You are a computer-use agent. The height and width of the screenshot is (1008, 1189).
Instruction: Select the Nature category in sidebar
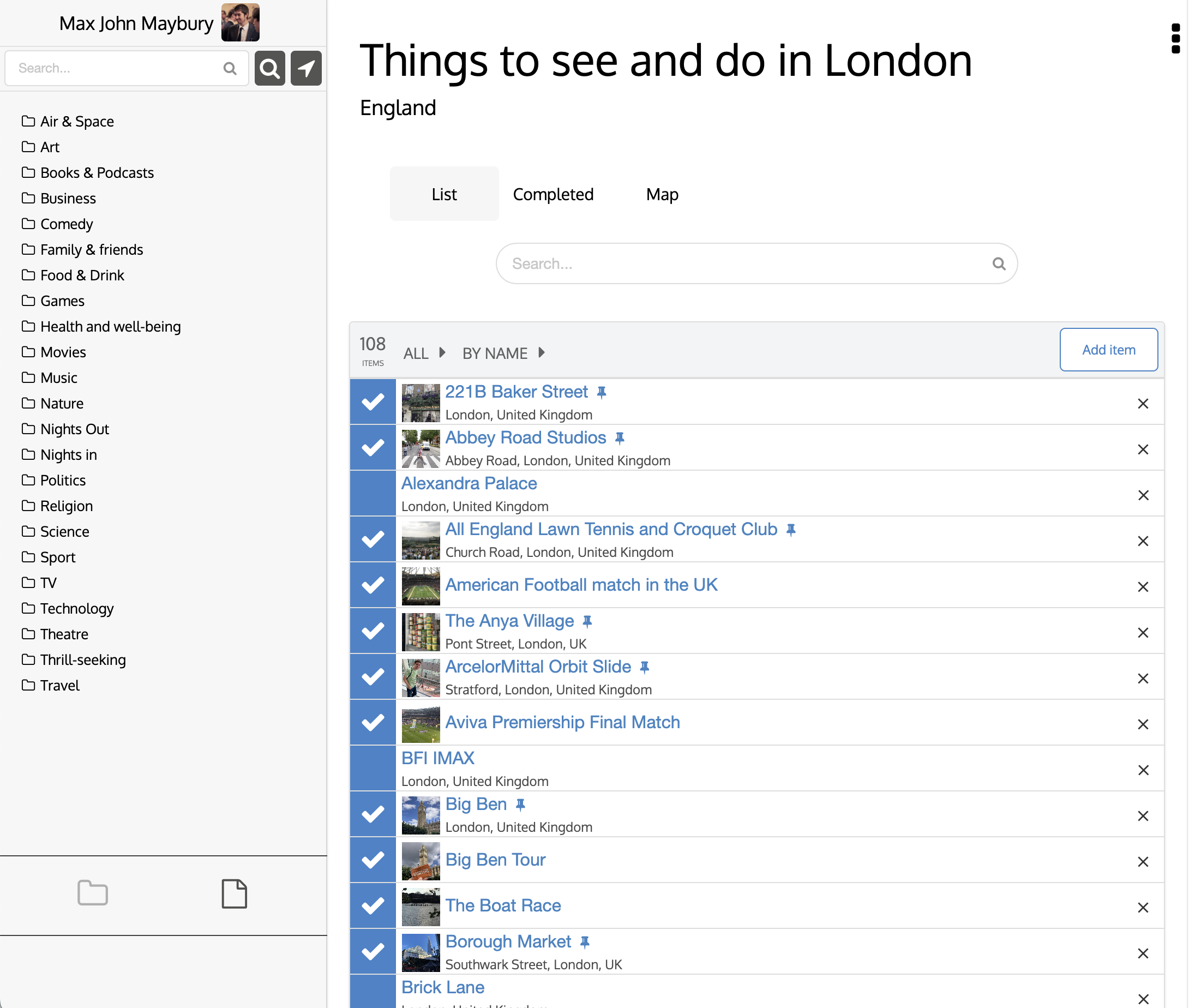tap(63, 403)
